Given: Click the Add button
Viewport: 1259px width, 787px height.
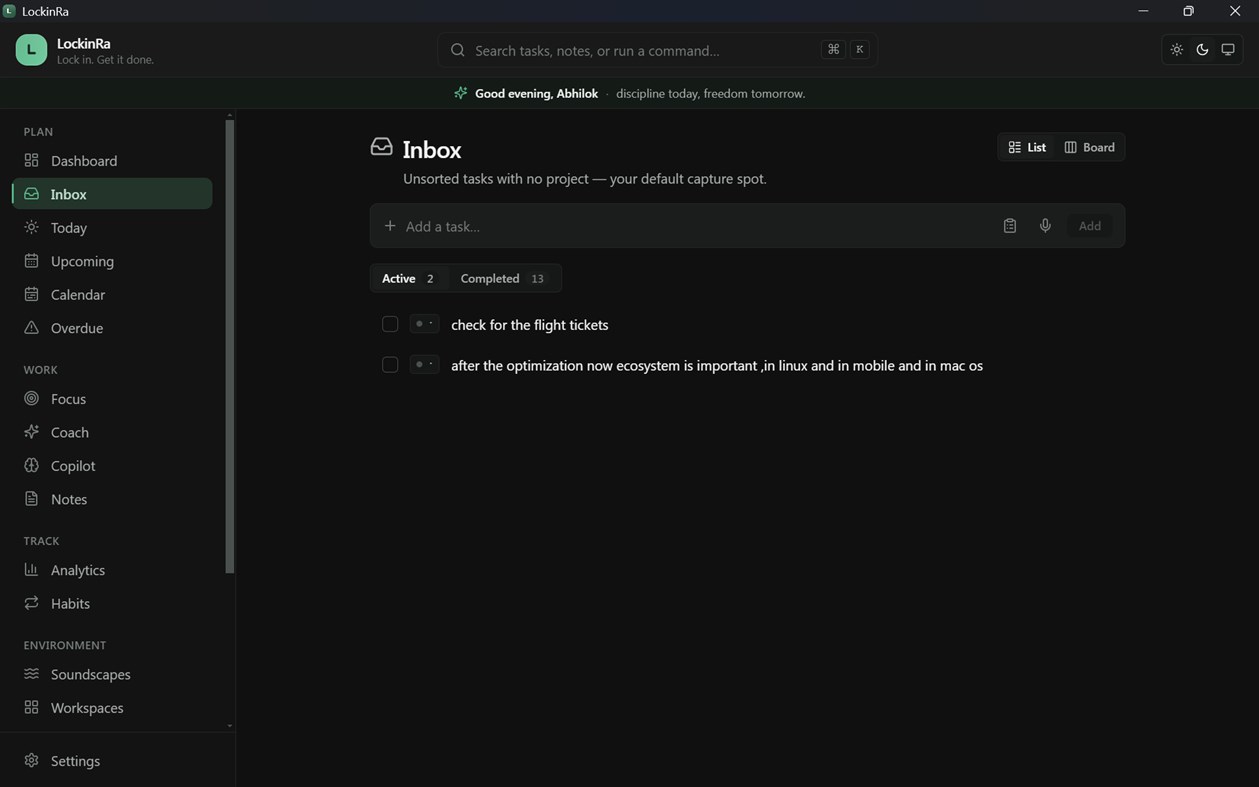Looking at the screenshot, I should tap(1090, 226).
